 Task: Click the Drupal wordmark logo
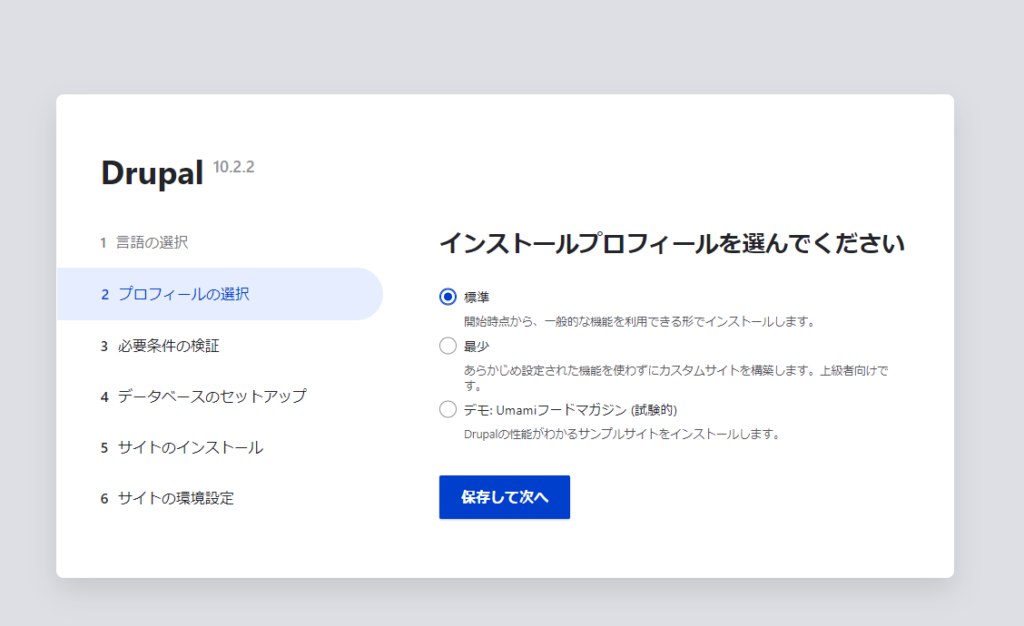[154, 172]
